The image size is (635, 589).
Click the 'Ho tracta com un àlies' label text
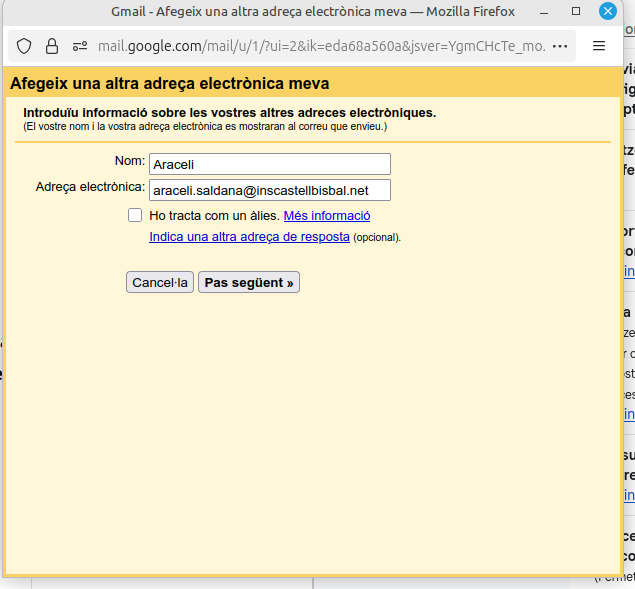[214, 215]
